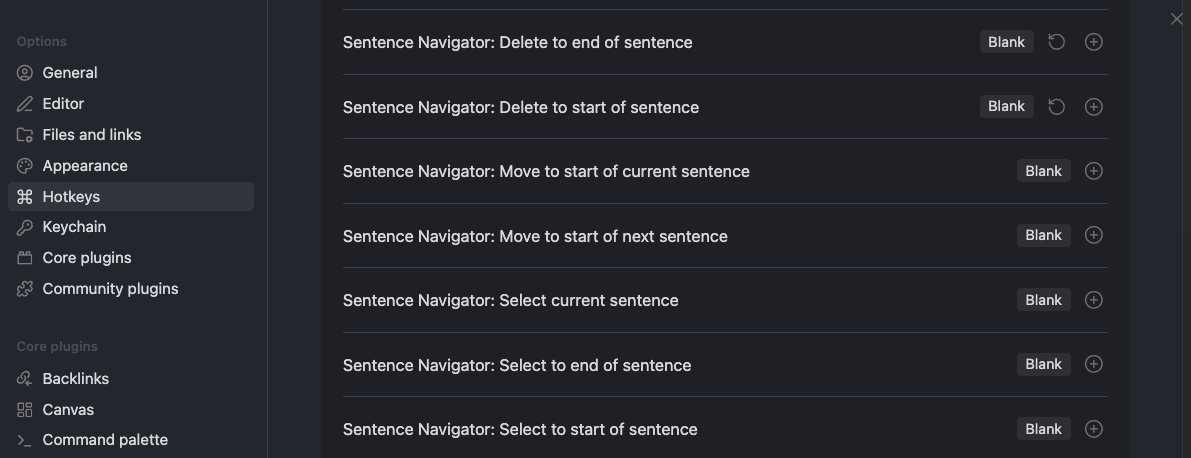
Task: Add hotkey for Delete to end of sentence
Action: pyautogui.click(x=1094, y=42)
